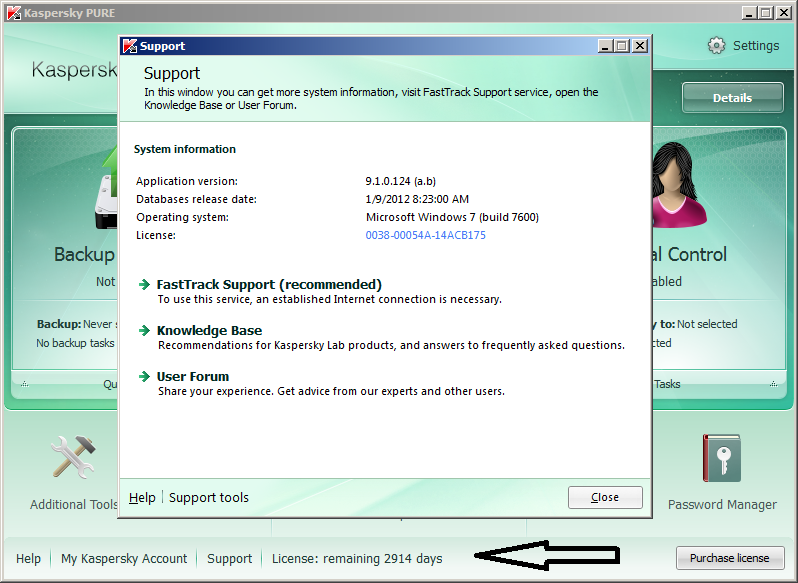
Task: Open FastTrack Support (recommended) link
Action: pyautogui.click(x=269, y=284)
